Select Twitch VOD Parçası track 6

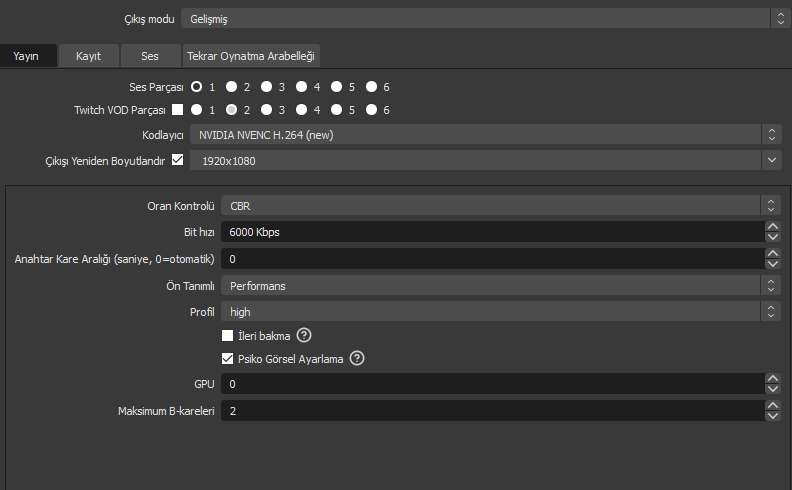pyautogui.click(x=371, y=110)
